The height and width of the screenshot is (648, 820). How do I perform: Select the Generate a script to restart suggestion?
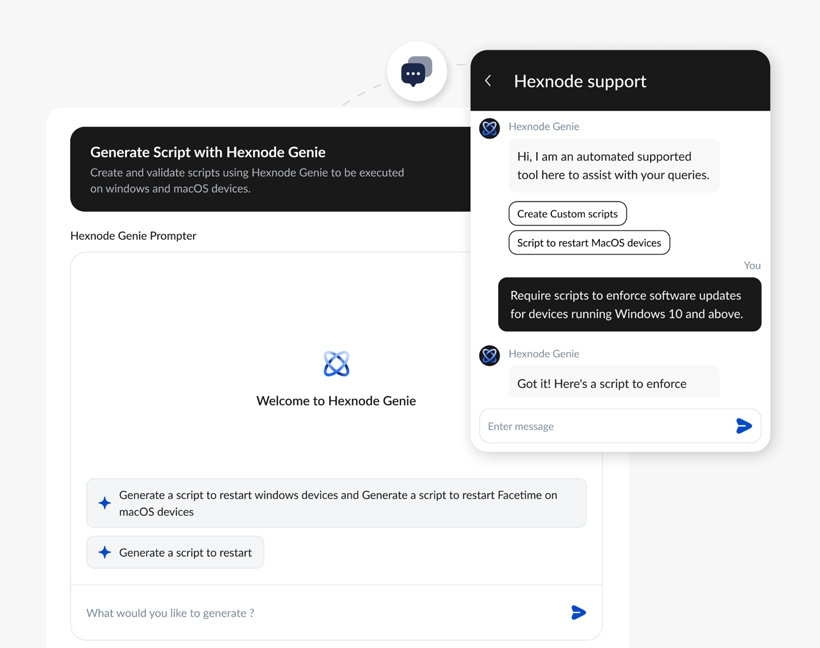coord(175,552)
